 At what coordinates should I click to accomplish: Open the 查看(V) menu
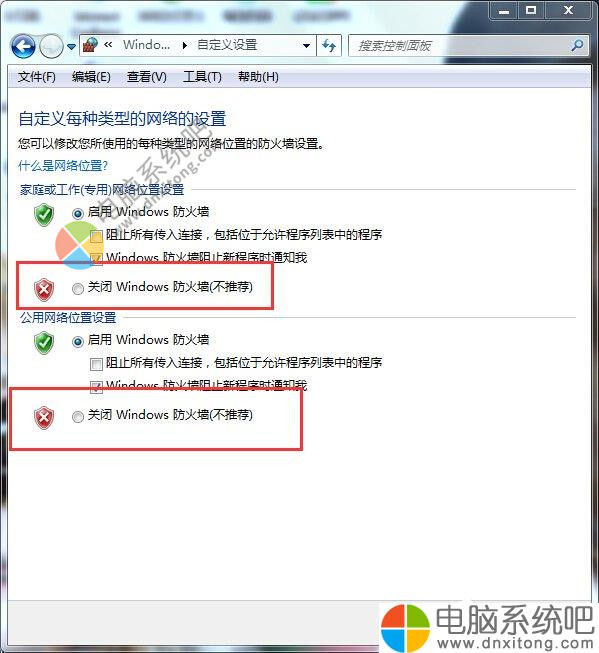coord(147,77)
